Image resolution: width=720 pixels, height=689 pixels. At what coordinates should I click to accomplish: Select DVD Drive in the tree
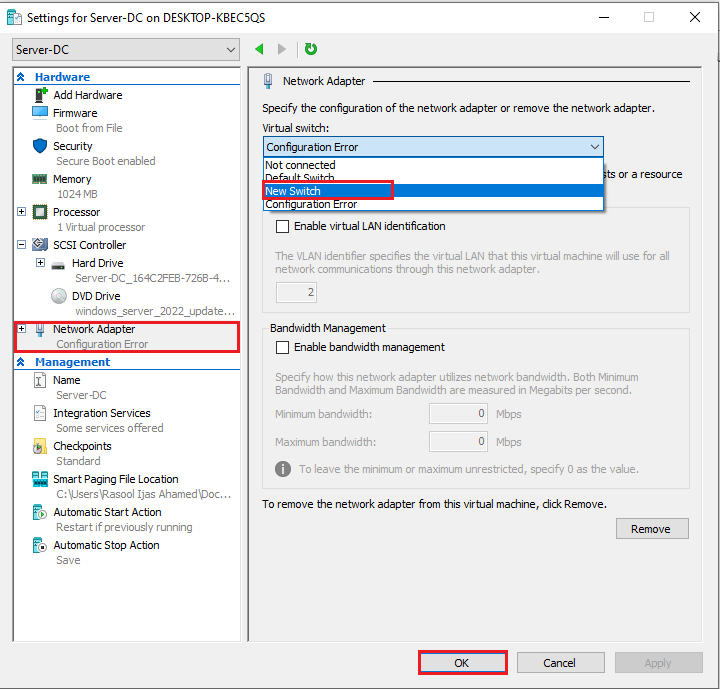coord(96,296)
